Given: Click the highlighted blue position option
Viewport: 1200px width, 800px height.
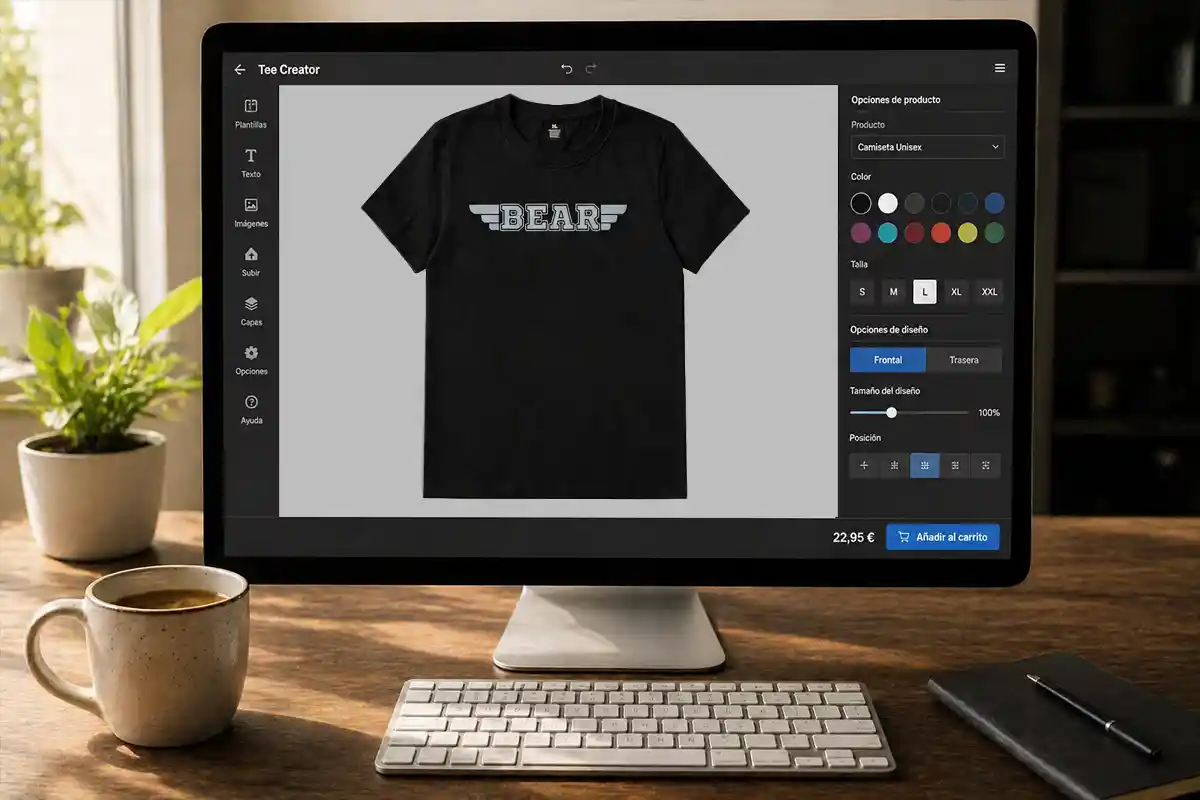Looking at the screenshot, I should pos(925,465).
